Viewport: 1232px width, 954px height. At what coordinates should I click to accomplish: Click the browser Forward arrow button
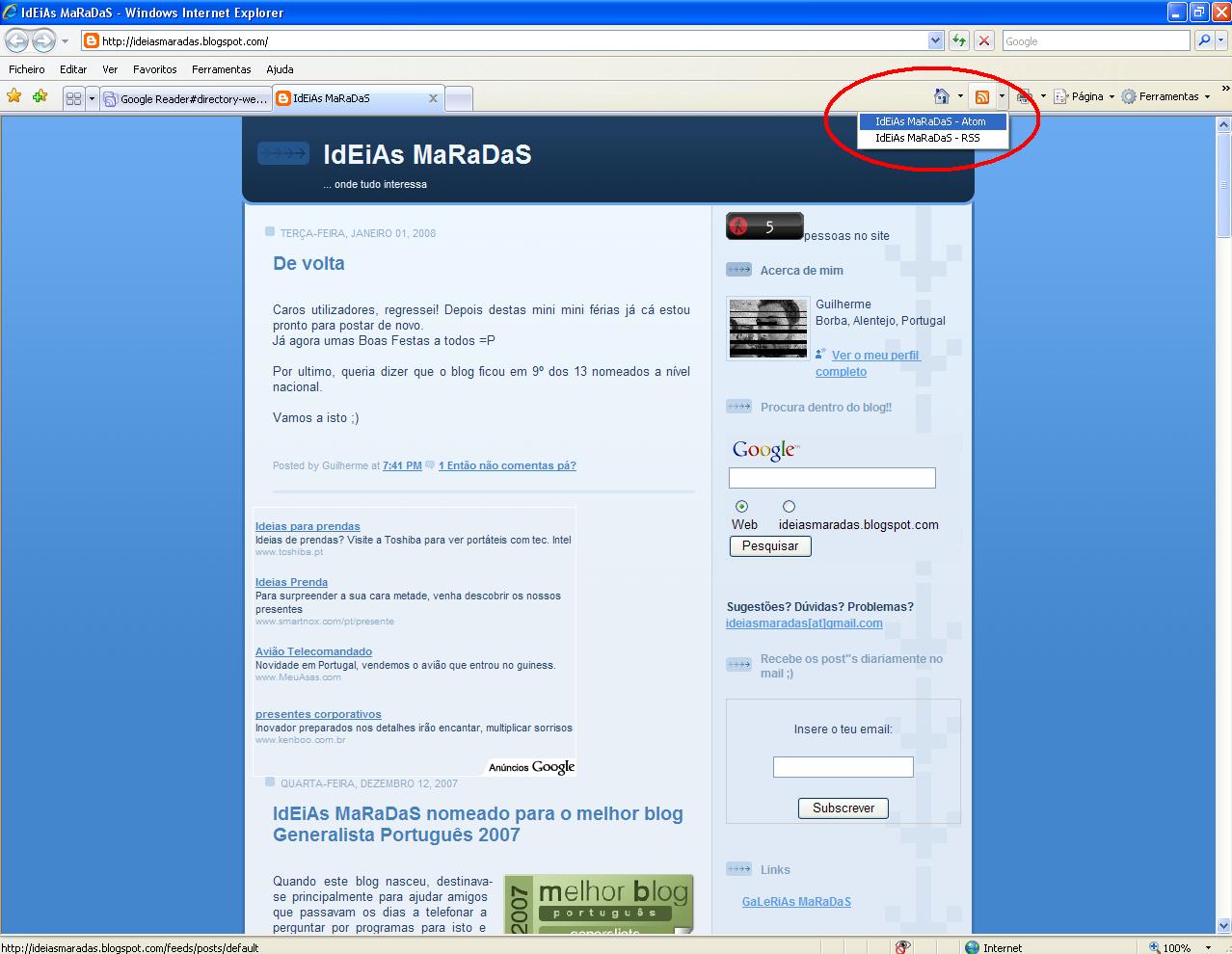43,40
